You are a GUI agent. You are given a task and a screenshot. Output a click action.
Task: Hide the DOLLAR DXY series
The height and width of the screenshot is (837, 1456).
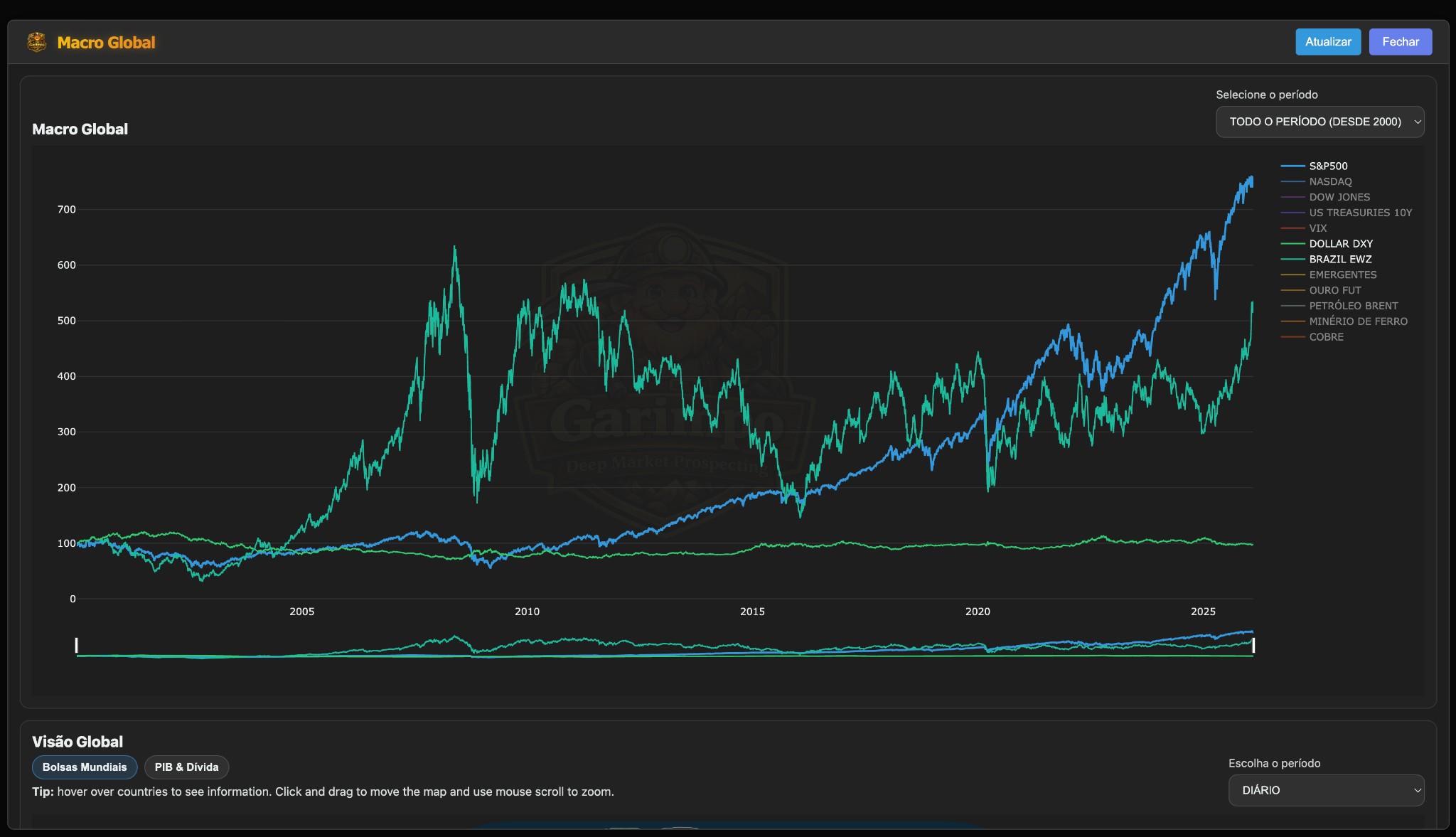coord(1339,243)
